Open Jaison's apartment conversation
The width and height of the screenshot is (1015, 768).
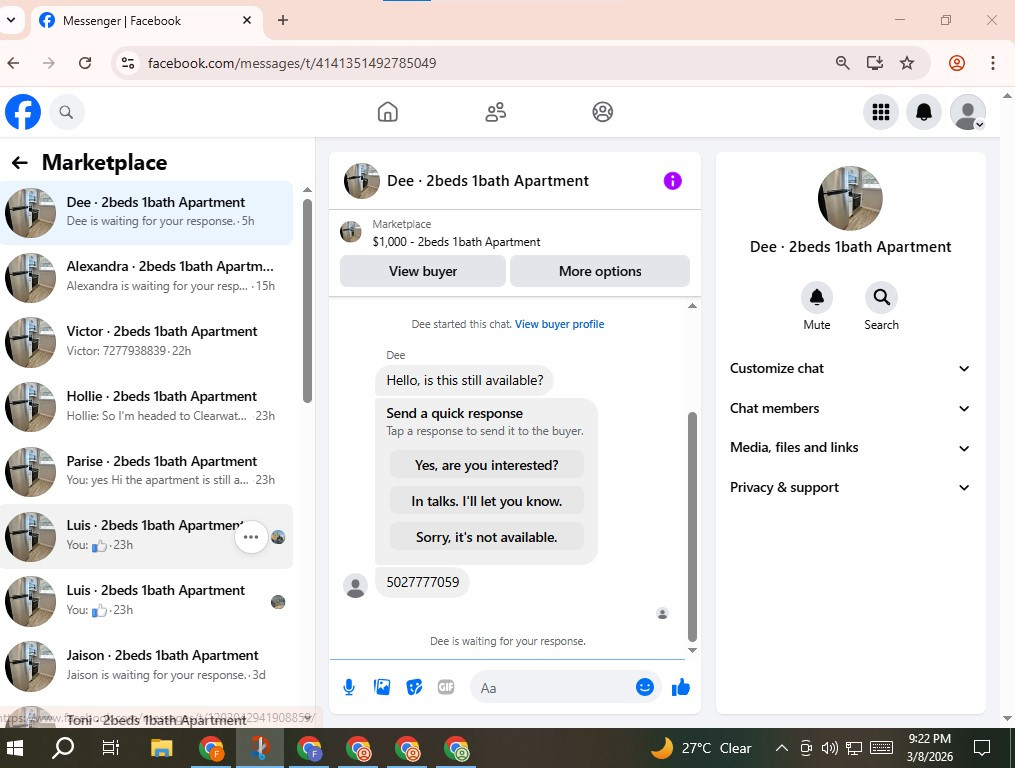tap(146, 666)
